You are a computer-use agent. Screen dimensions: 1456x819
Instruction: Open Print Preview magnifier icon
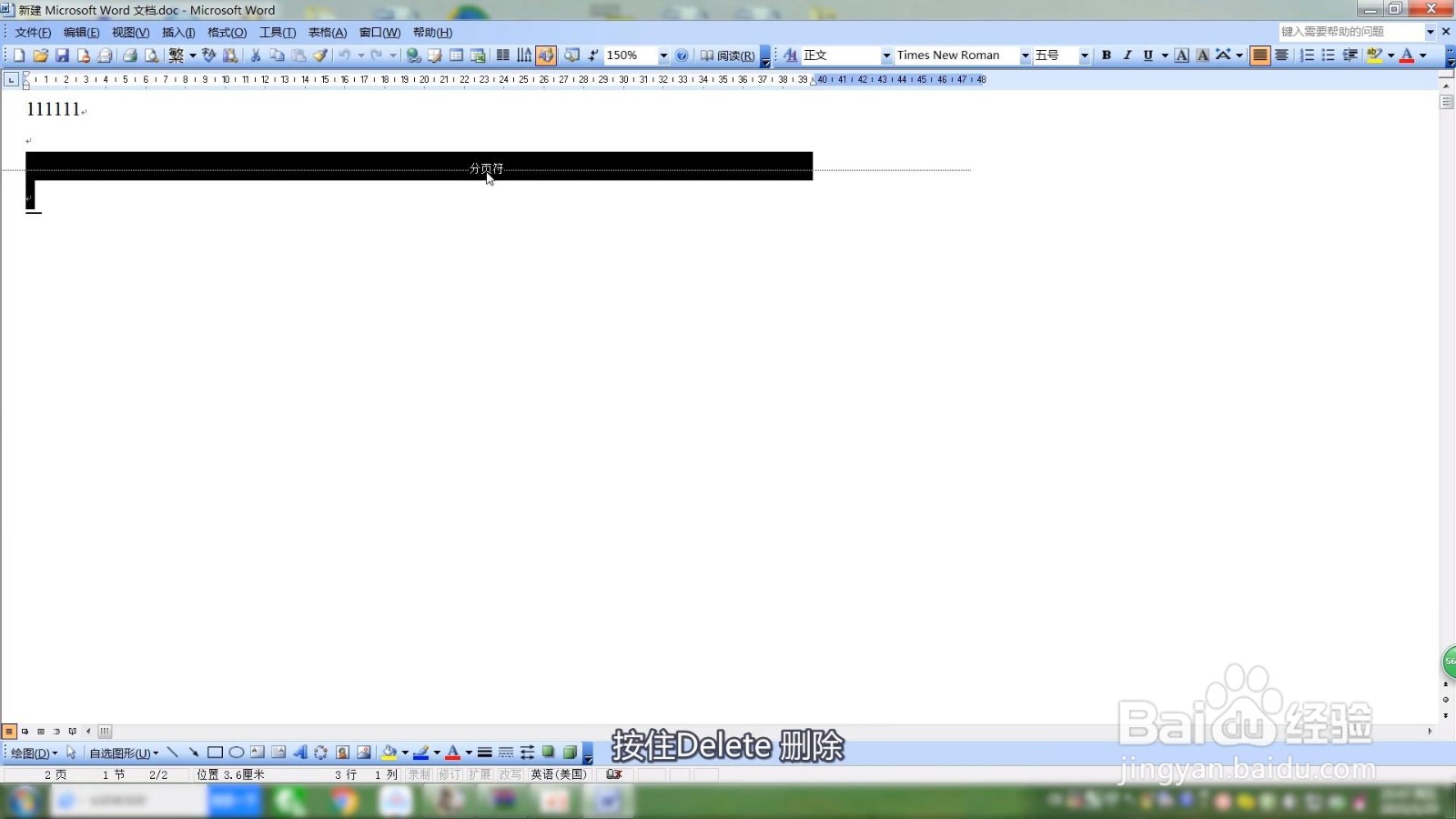click(x=151, y=56)
